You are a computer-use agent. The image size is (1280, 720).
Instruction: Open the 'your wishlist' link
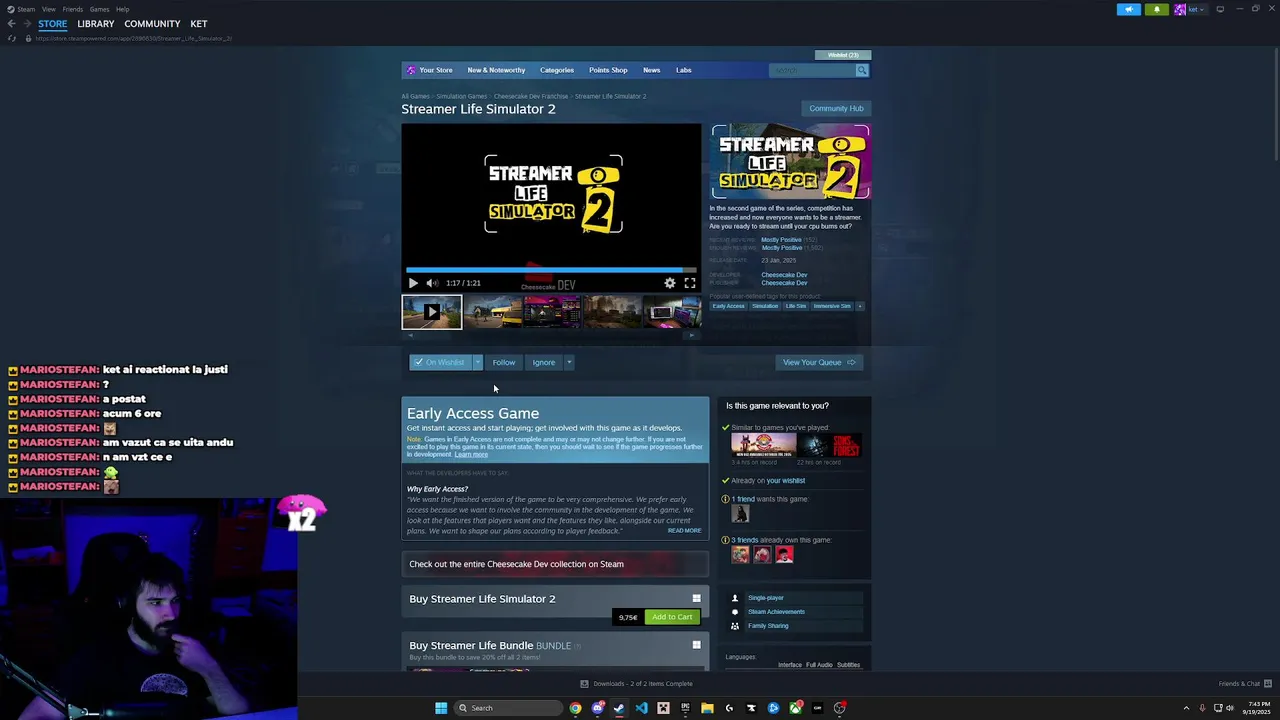(785, 480)
